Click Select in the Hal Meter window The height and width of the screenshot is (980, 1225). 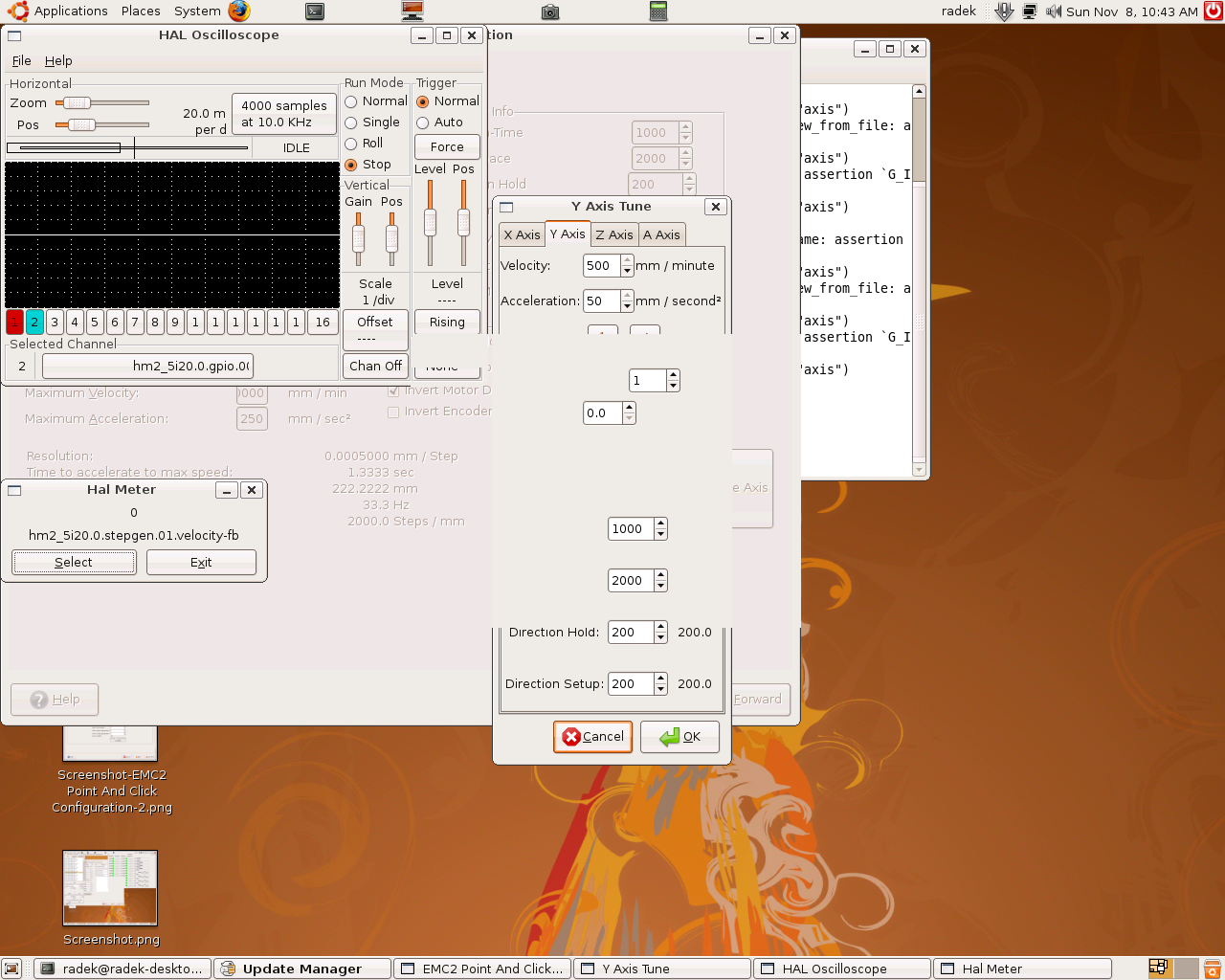point(74,562)
